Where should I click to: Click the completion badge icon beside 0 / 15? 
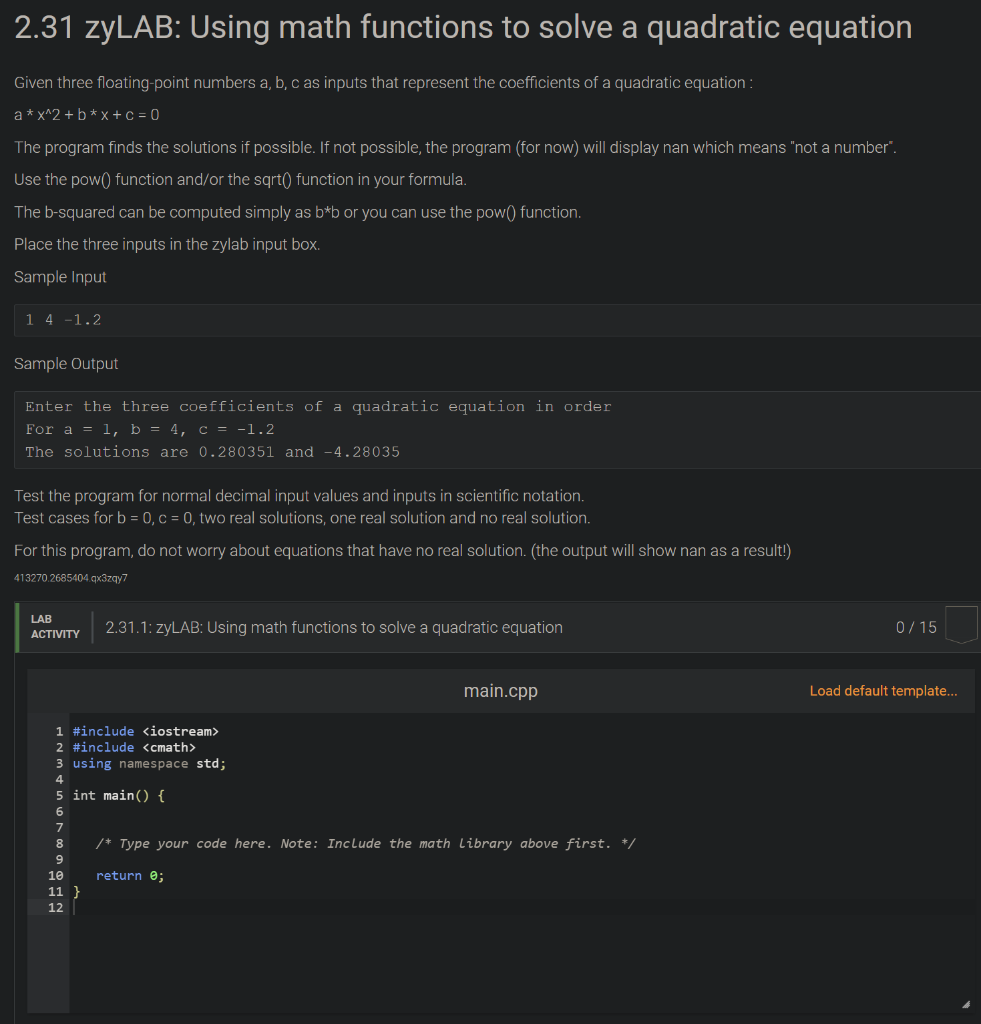961,625
